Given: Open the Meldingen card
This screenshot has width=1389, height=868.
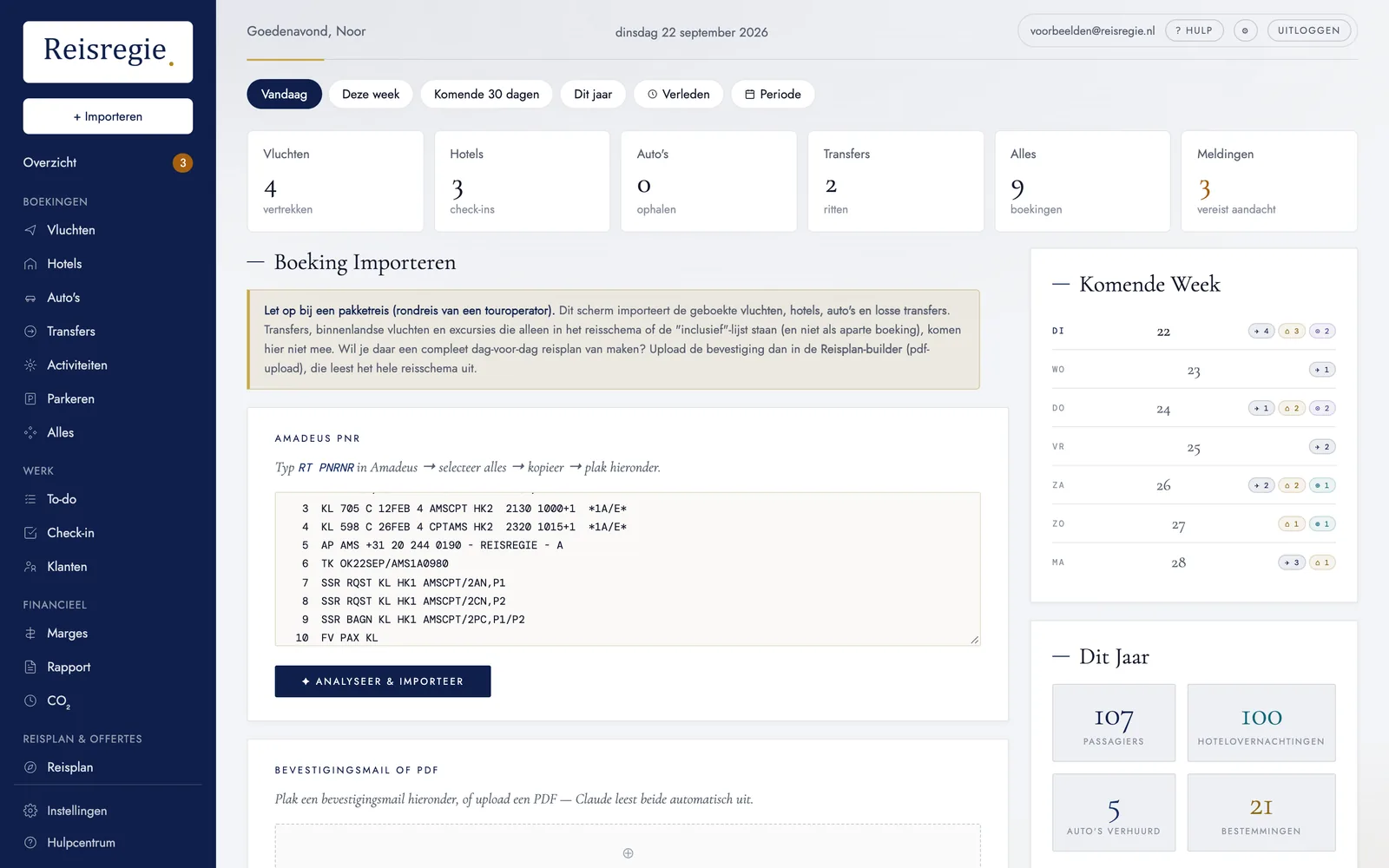Looking at the screenshot, I should pyautogui.click(x=1269, y=181).
